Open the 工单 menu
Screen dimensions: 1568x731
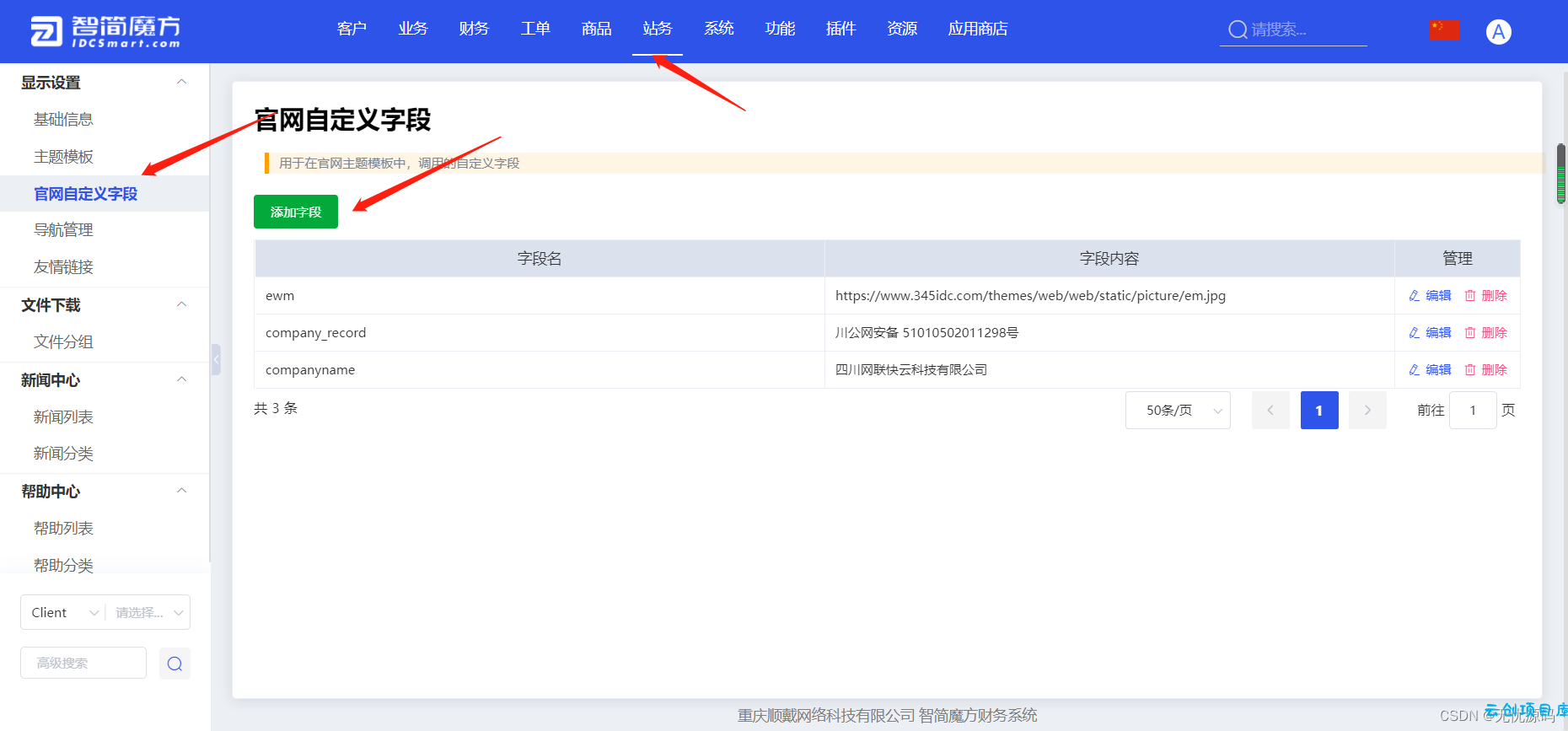pos(535,29)
